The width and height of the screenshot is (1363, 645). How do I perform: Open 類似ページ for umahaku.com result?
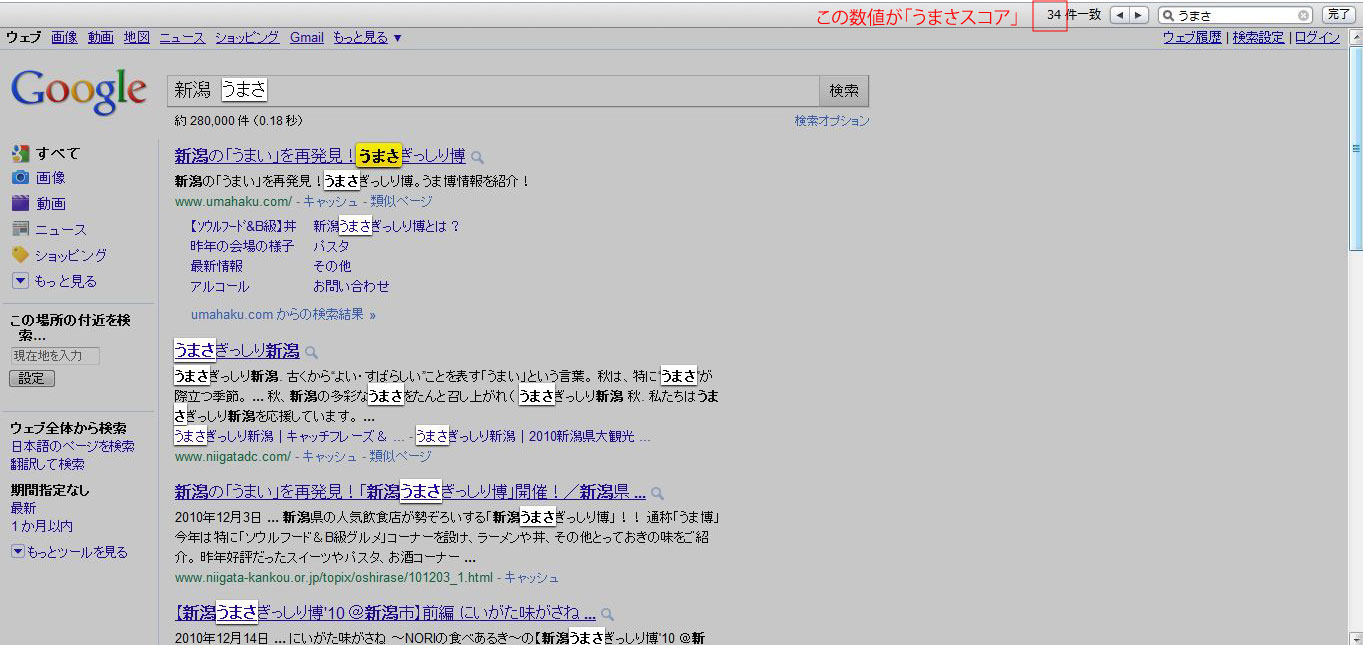click(x=401, y=201)
